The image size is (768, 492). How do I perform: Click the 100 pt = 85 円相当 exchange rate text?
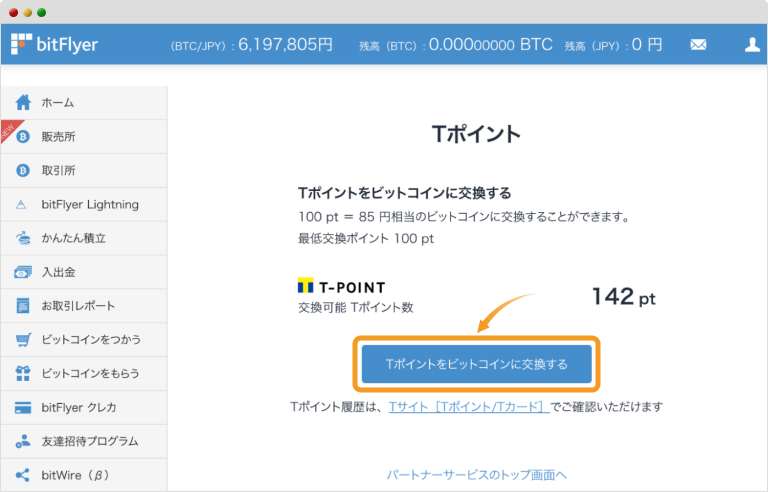click(x=464, y=217)
